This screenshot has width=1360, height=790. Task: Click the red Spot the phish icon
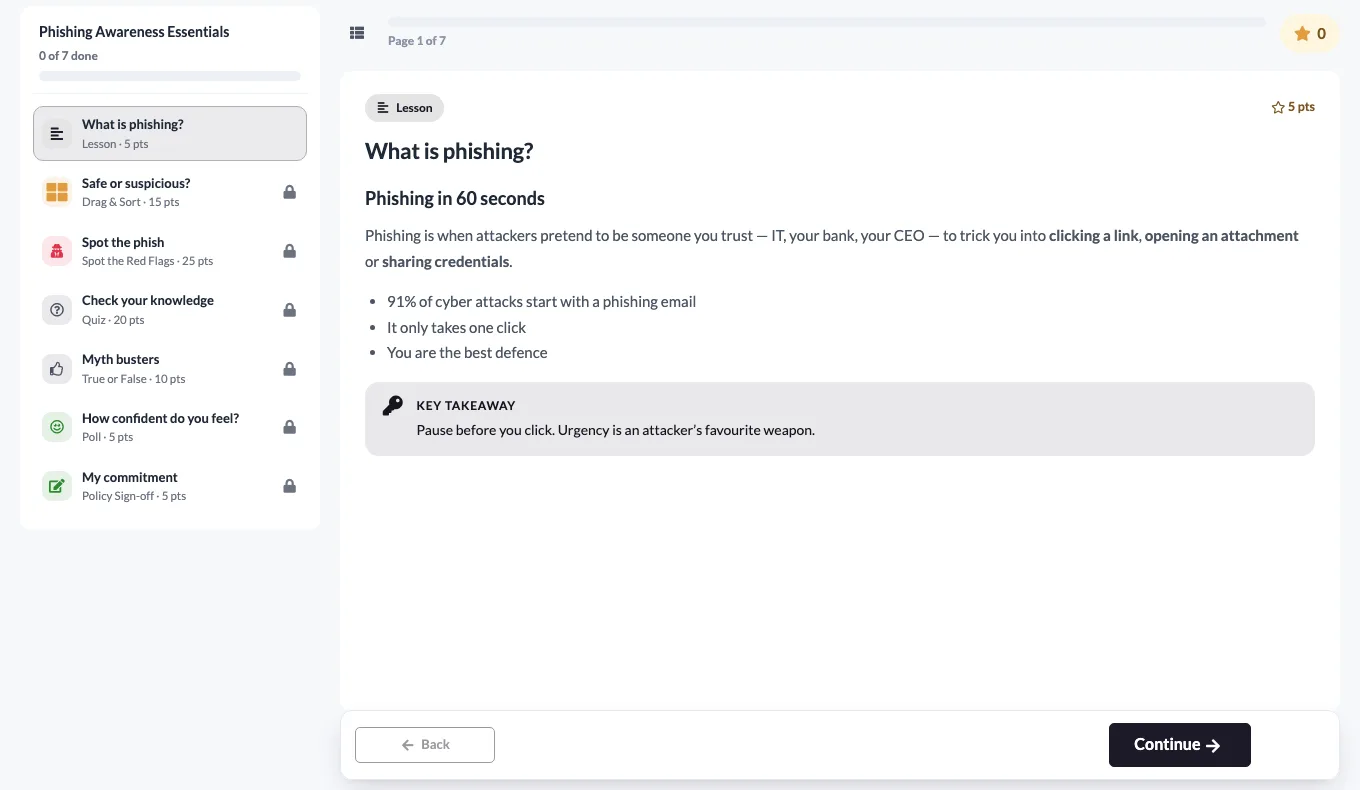pos(57,251)
